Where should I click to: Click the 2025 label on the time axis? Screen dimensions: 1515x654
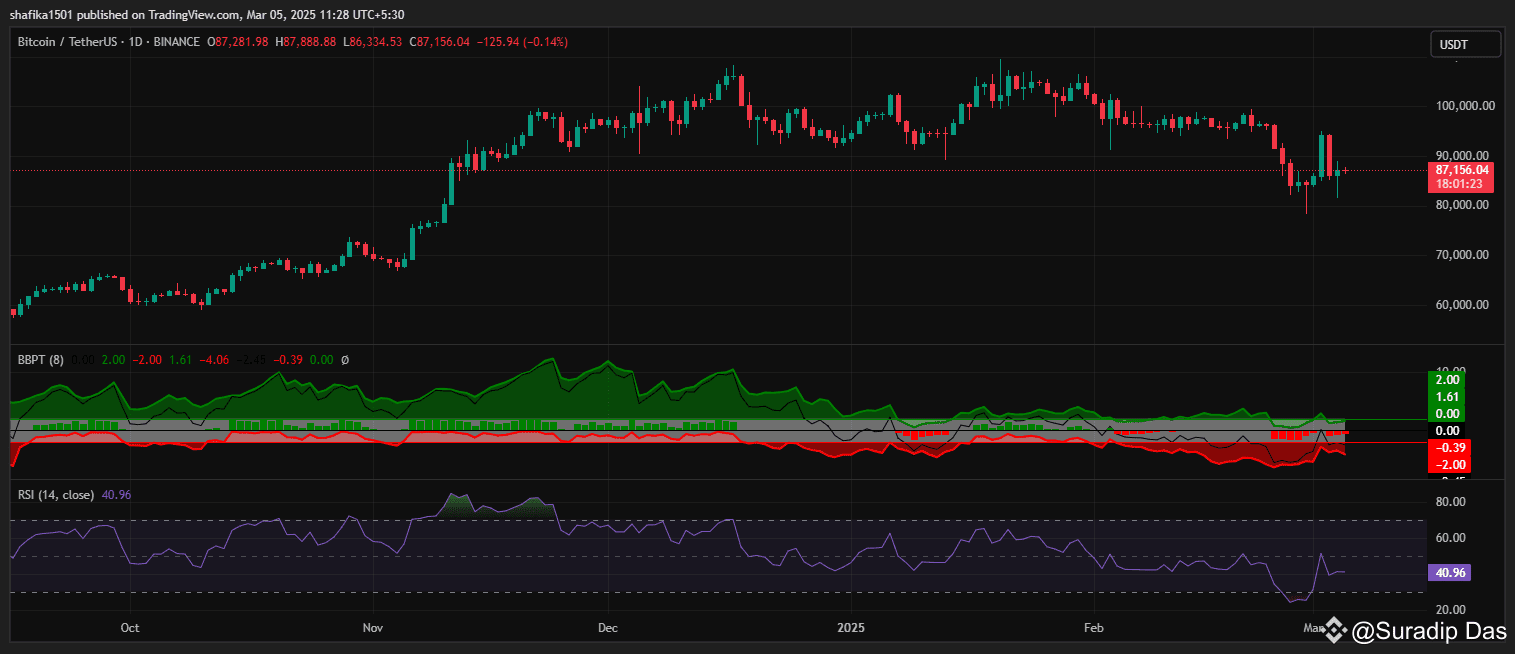(851, 629)
